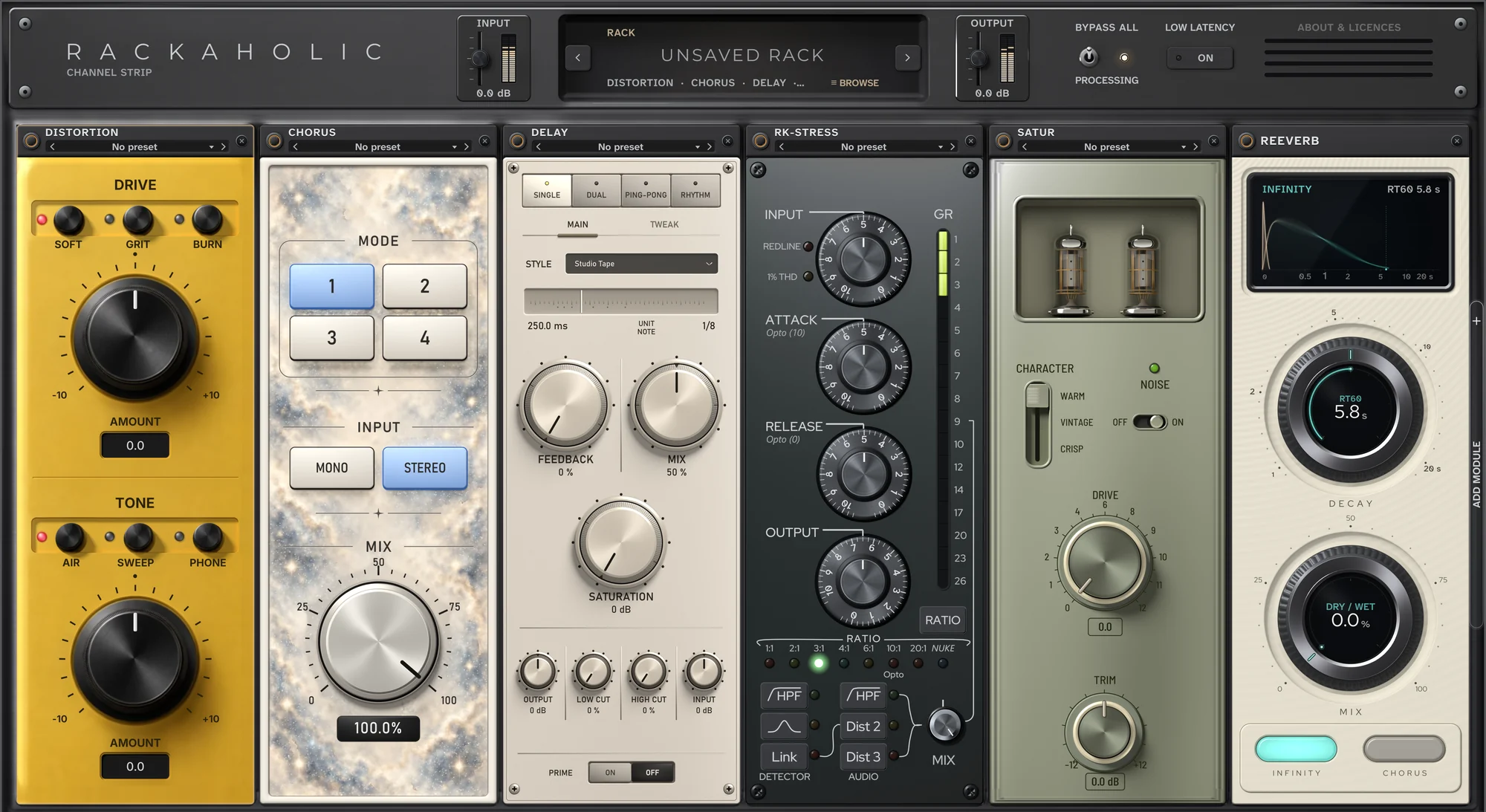Select the Rhythm delay mode

click(x=695, y=190)
